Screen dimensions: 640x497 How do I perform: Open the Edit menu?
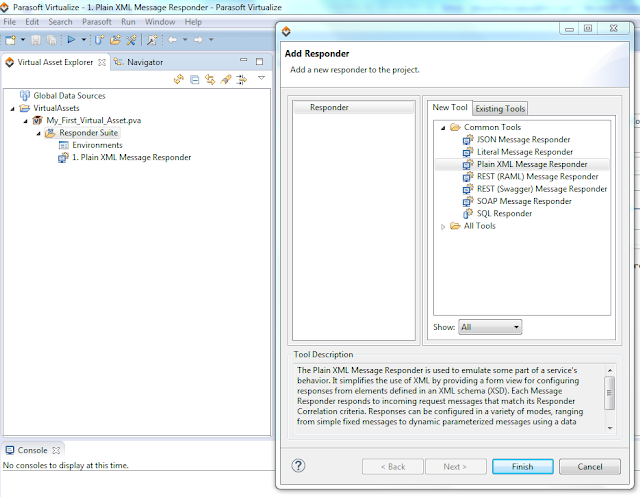click(x=32, y=22)
